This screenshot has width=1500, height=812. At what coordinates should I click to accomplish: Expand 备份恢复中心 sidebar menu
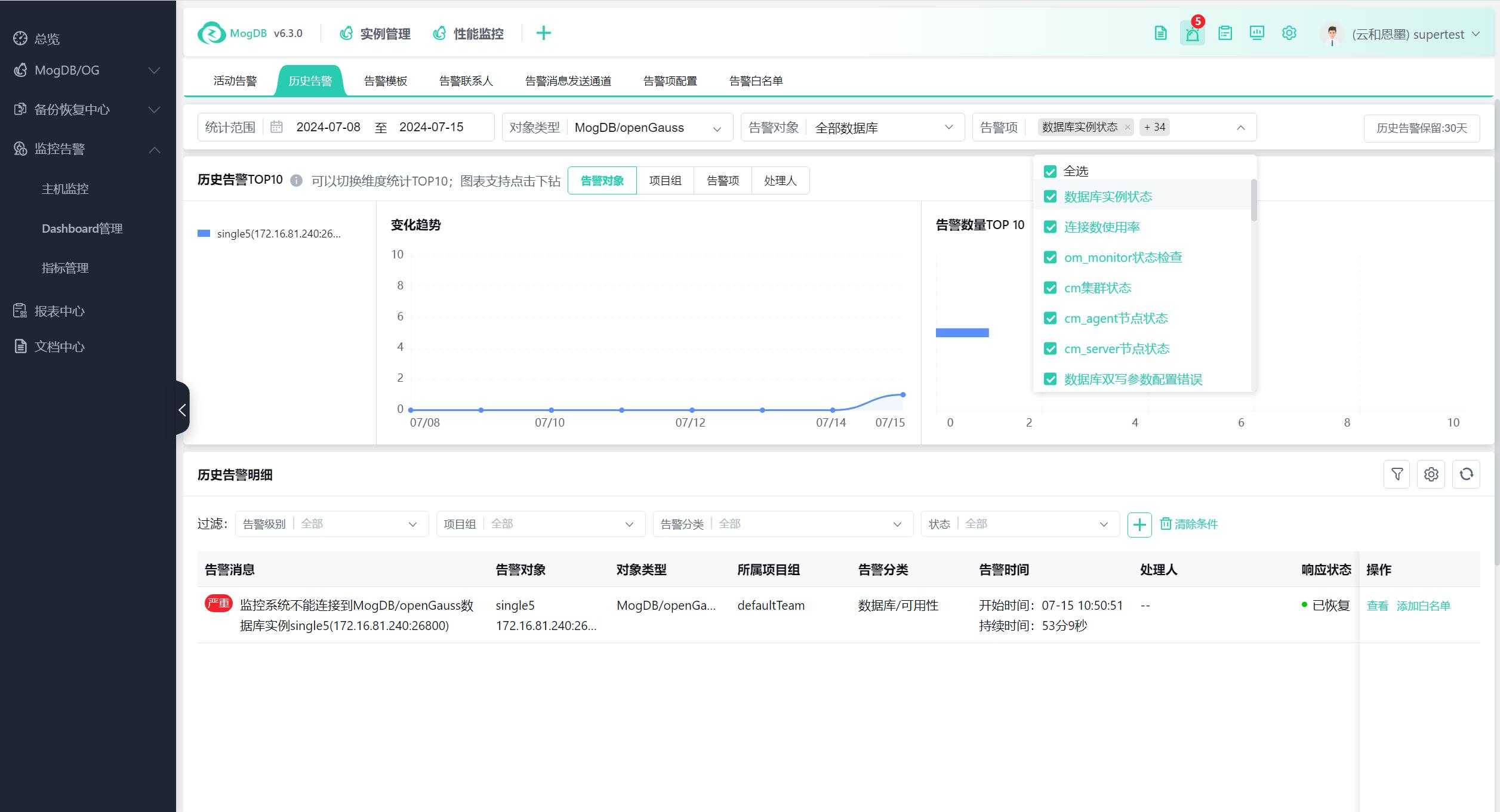87,110
